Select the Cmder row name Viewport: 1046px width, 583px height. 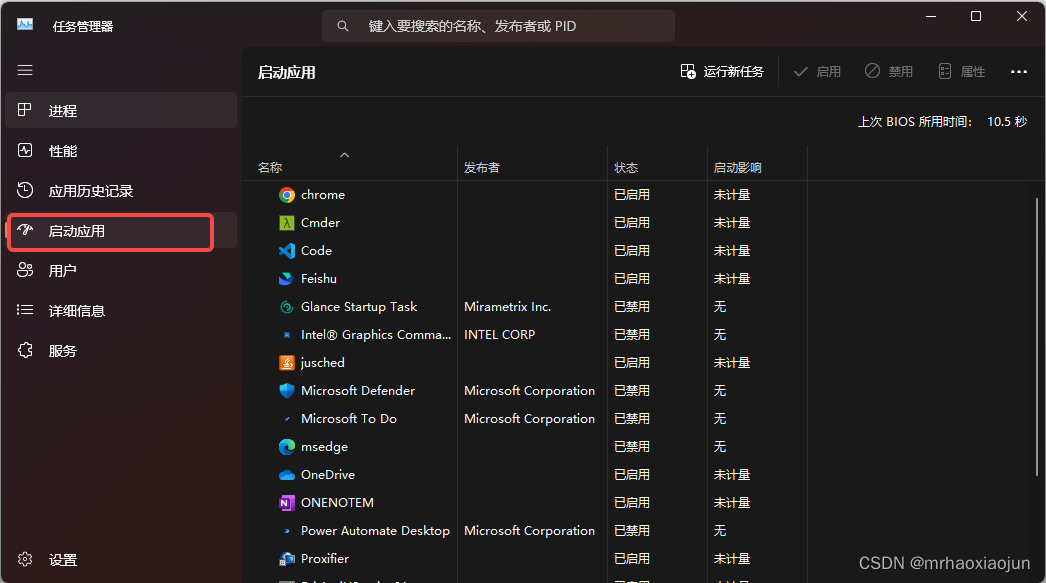point(320,223)
